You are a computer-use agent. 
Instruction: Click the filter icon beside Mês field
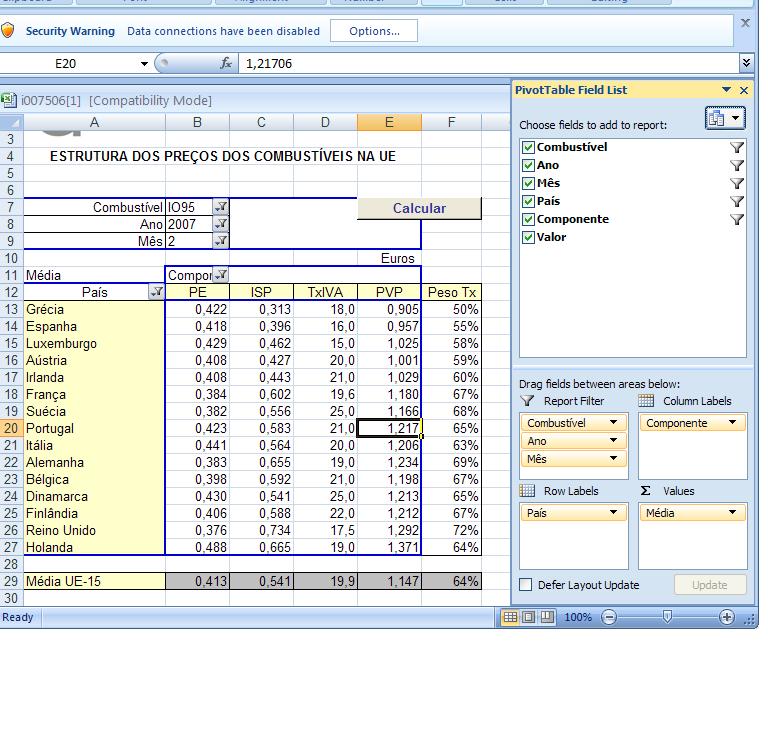(x=737, y=184)
